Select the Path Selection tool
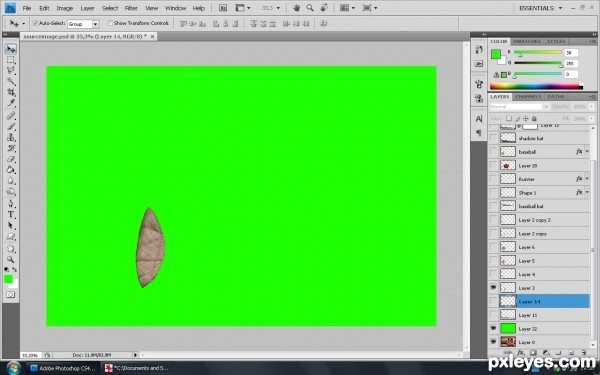 11,225
